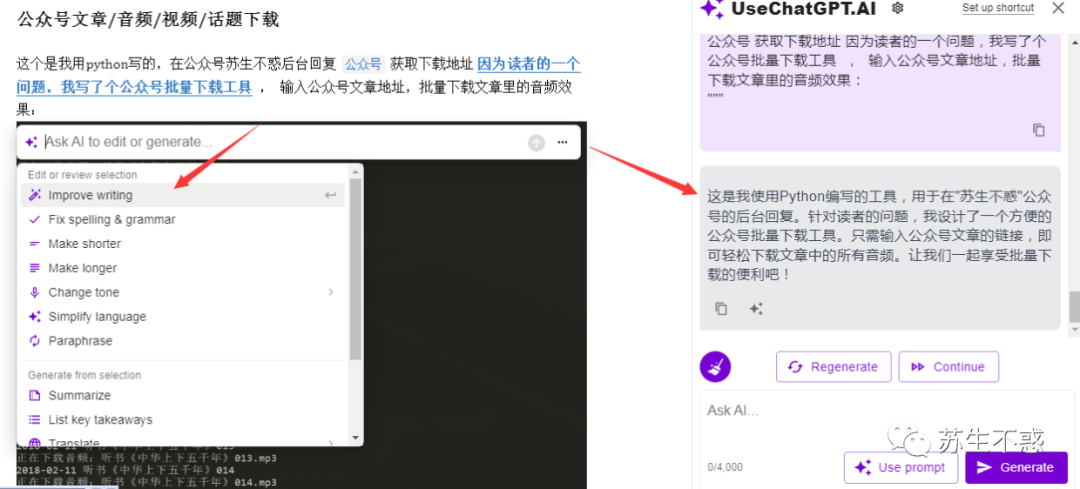Click the purple clear chat broom button

[x=715, y=366]
